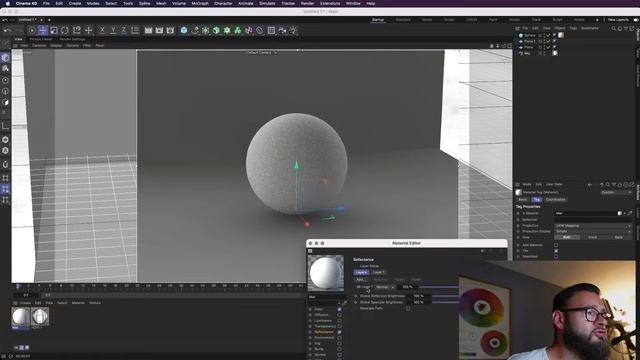Adjust Global Specular Brightness slider

[x=445, y=302]
